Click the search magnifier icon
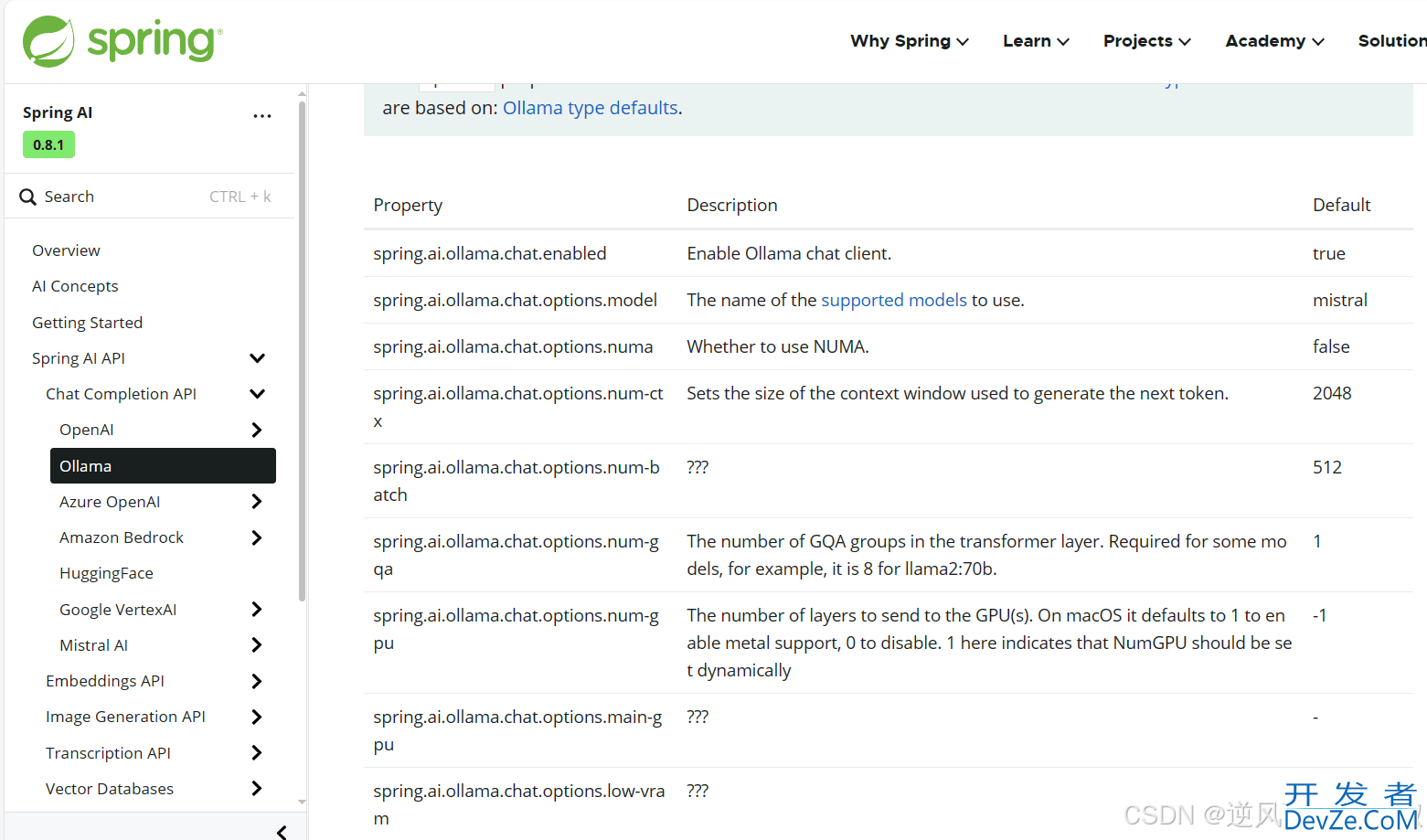This screenshot has height=840, width=1427. tap(28, 197)
